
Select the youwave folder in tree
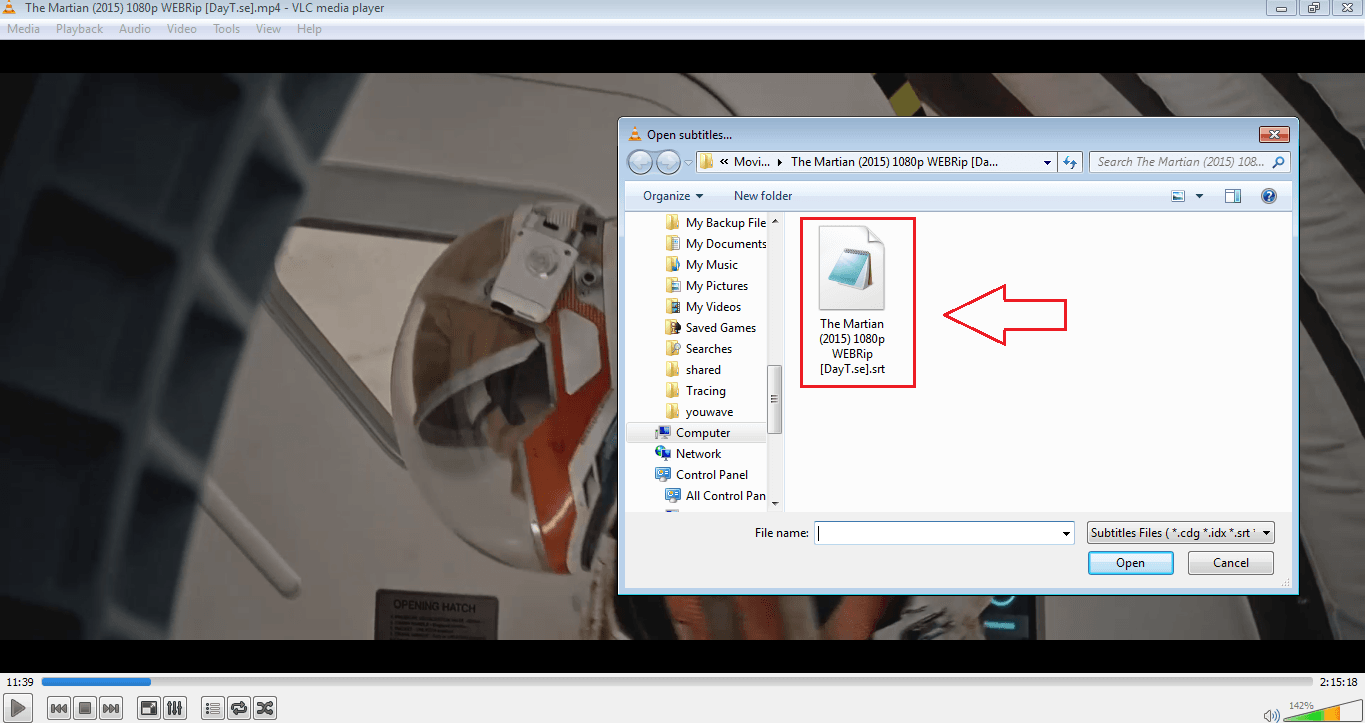pyautogui.click(x=699, y=412)
